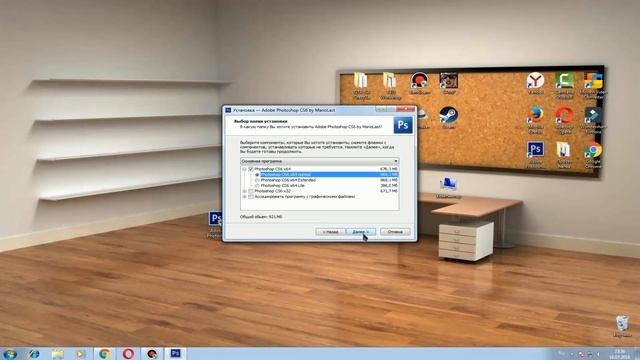Select the folder next to the Photoshop shortcut
This screenshot has height=360, width=640.
pos(564,155)
